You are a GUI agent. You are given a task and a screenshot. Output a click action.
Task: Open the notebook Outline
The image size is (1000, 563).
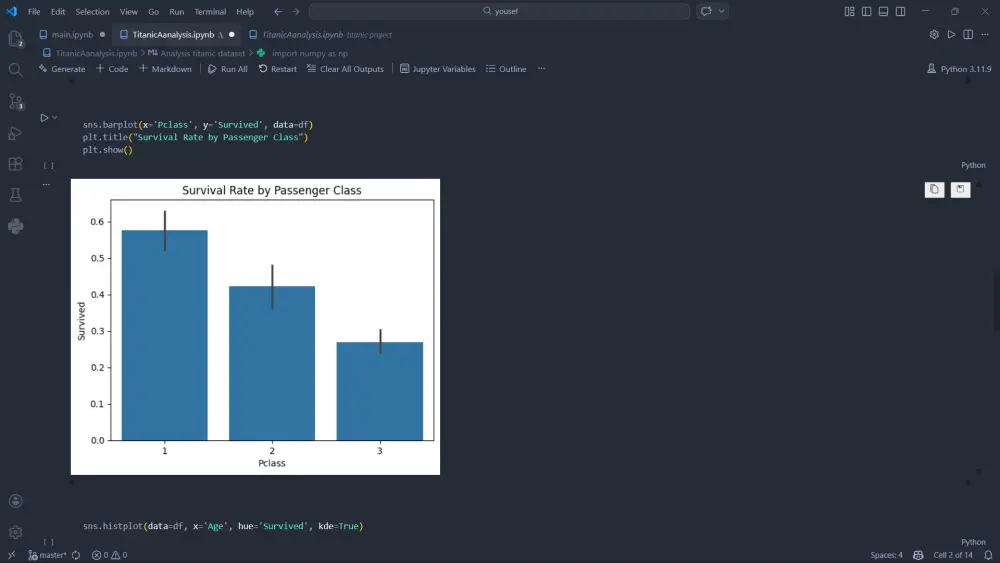[x=506, y=69]
